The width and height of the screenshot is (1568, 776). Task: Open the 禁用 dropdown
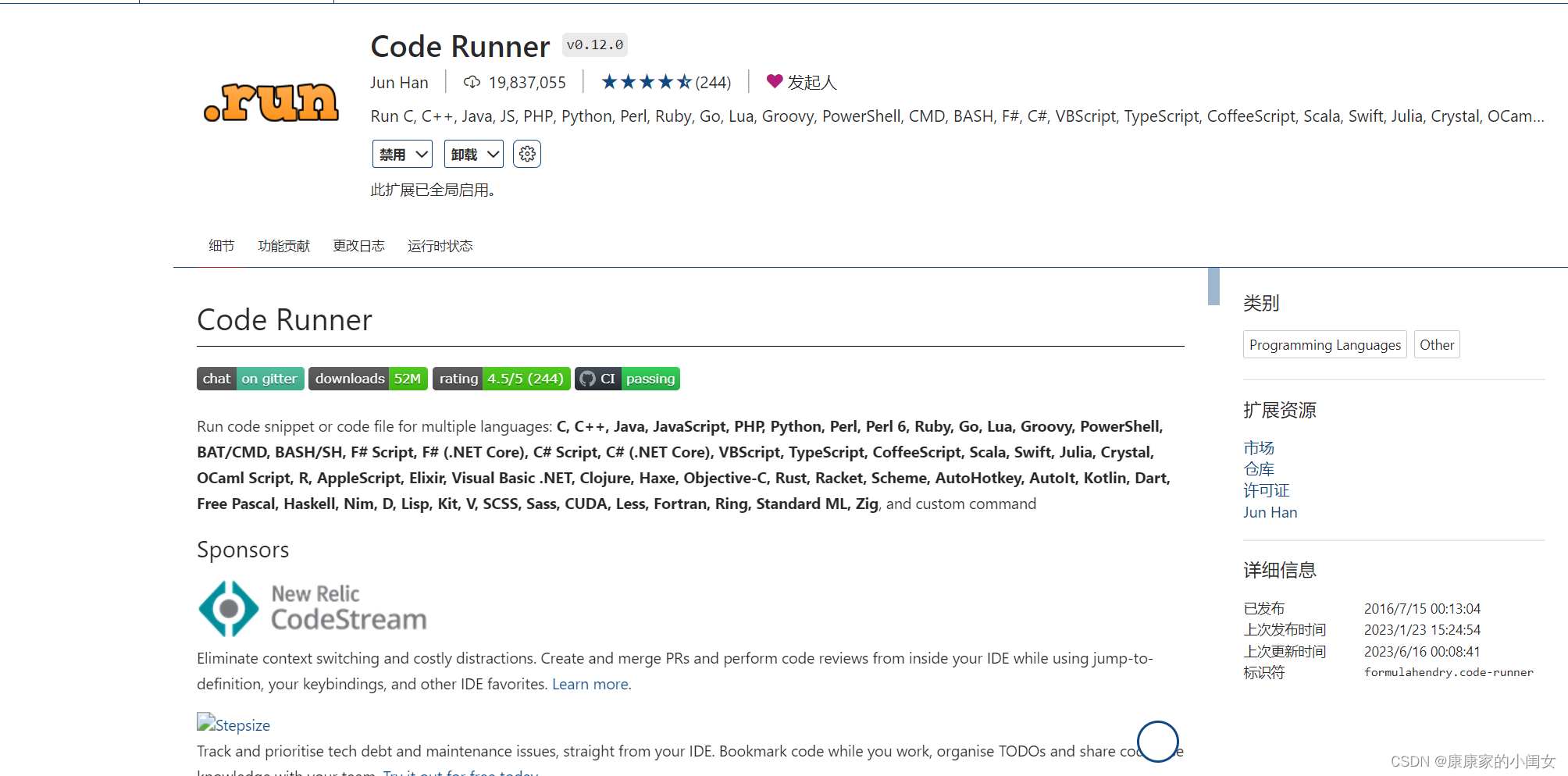point(401,154)
